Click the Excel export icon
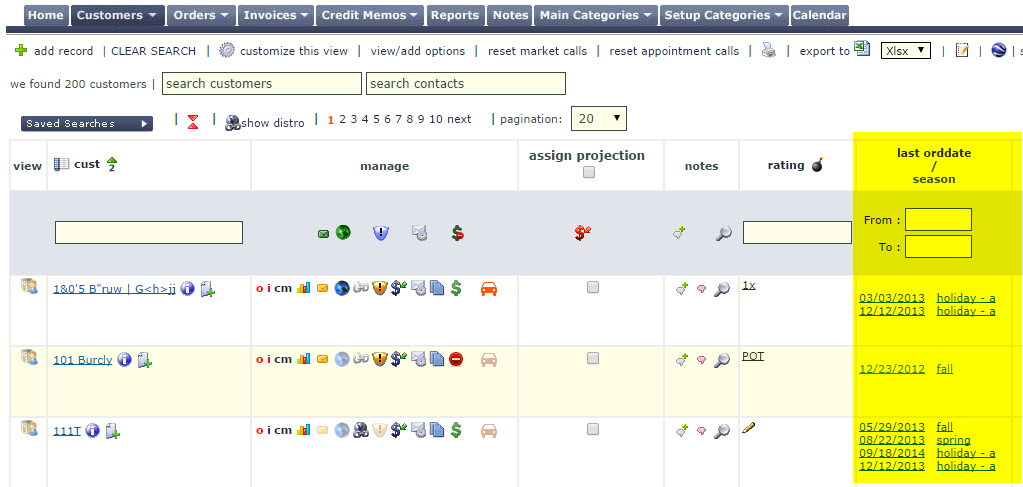The width and height of the screenshot is (1023, 487). coord(863,48)
